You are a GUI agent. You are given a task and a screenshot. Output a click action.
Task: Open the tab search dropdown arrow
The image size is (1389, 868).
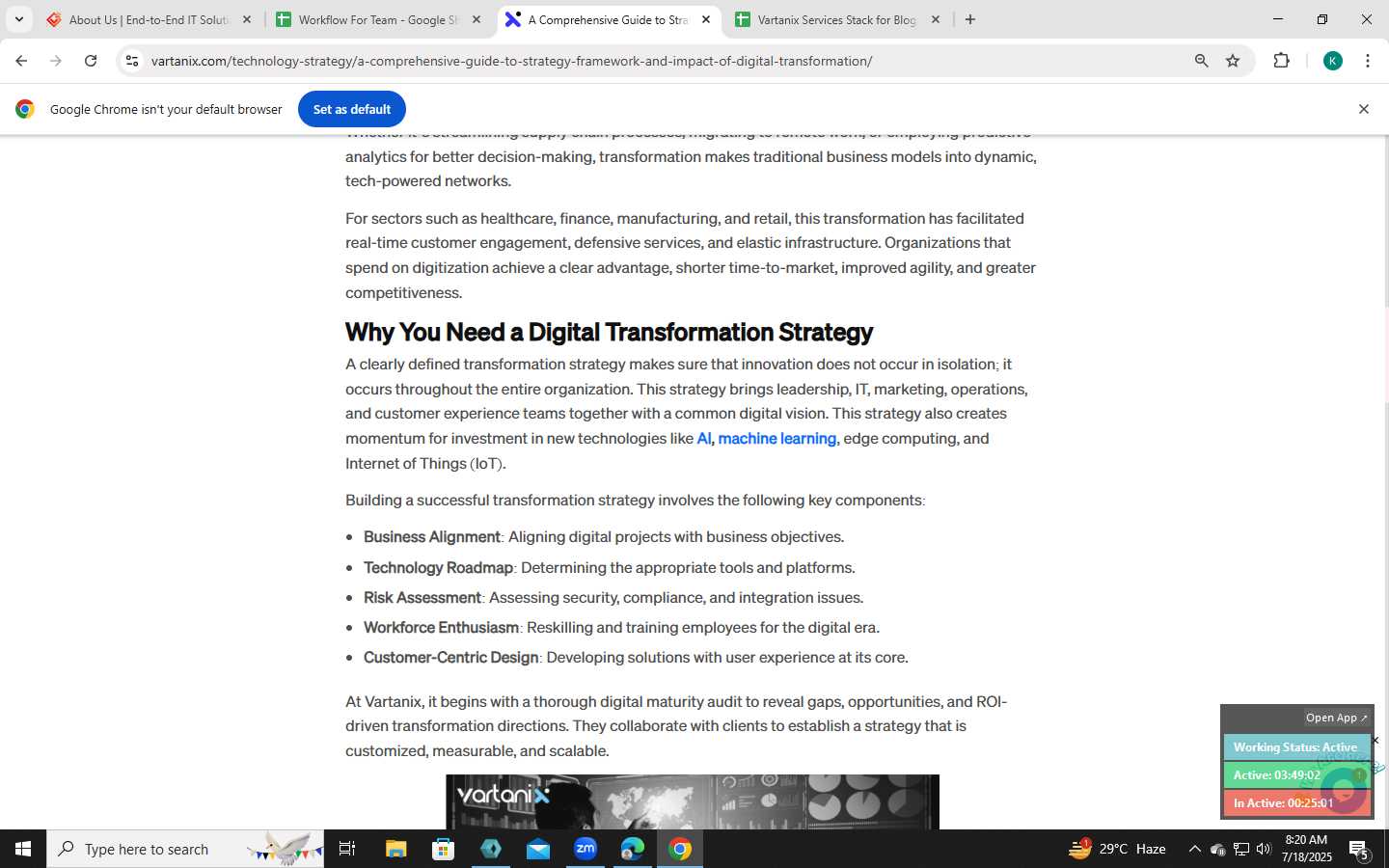18,19
